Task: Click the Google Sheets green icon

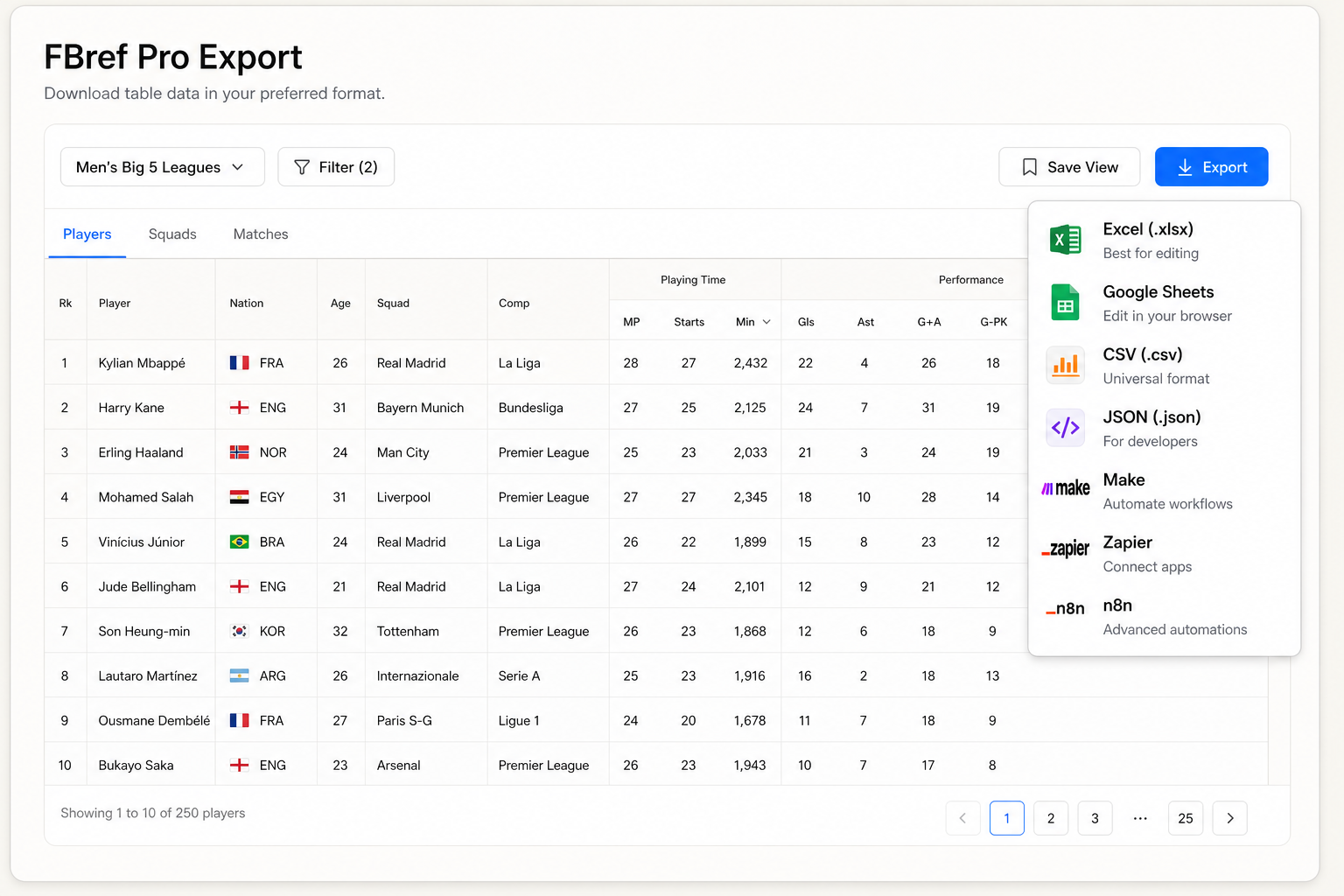Action: click(1065, 303)
